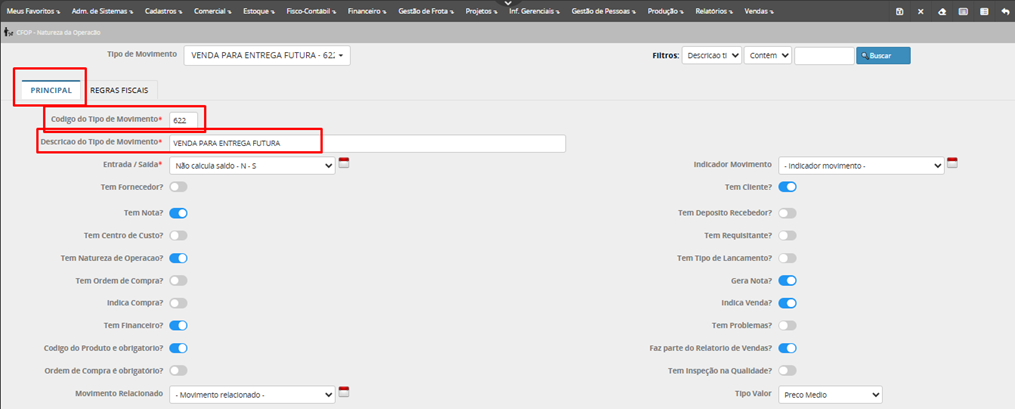Switch to the Regras Fiscais tab
This screenshot has width=1015, height=409.
[x=119, y=90]
